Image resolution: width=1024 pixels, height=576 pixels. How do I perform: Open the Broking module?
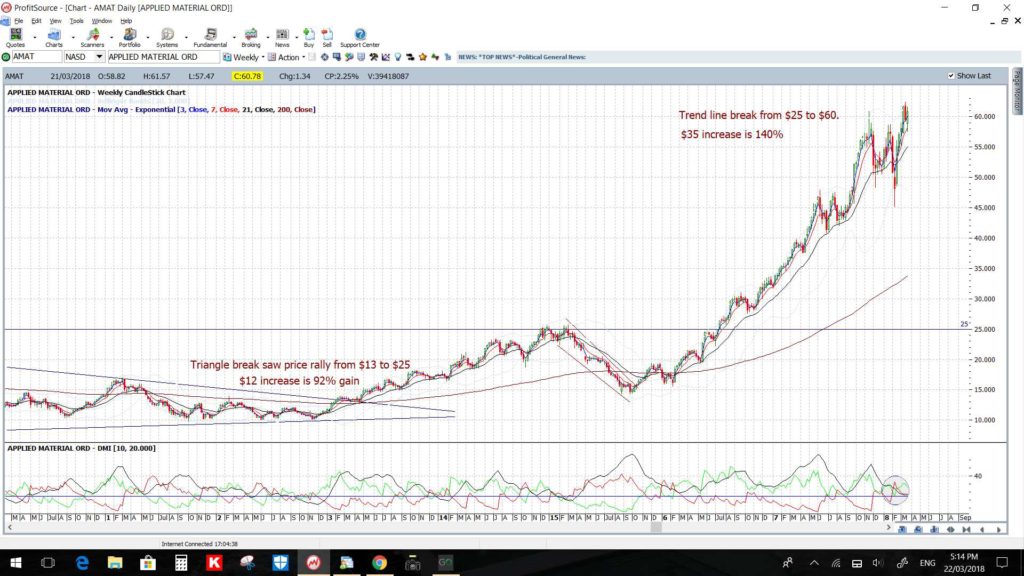[x=251, y=37]
